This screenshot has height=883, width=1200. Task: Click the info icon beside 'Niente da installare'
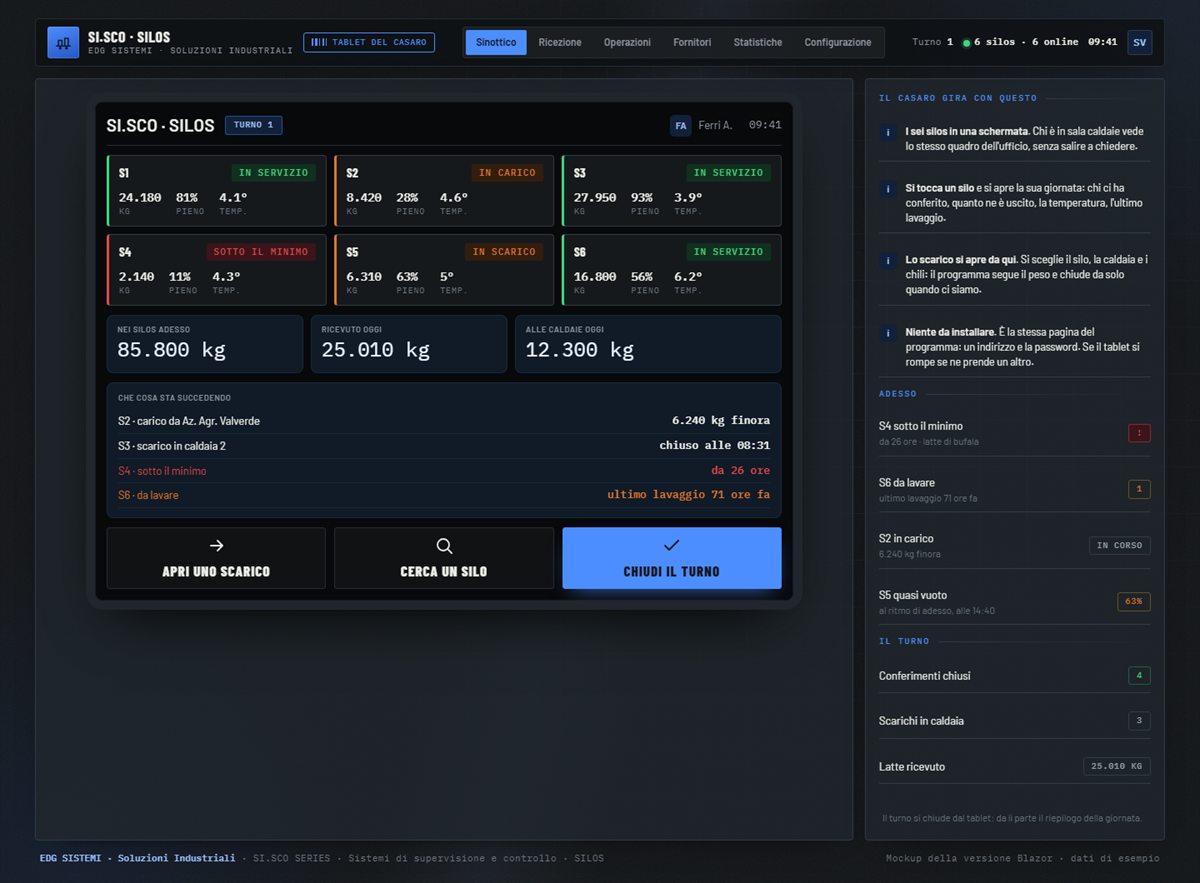pyautogui.click(x=888, y=333)
